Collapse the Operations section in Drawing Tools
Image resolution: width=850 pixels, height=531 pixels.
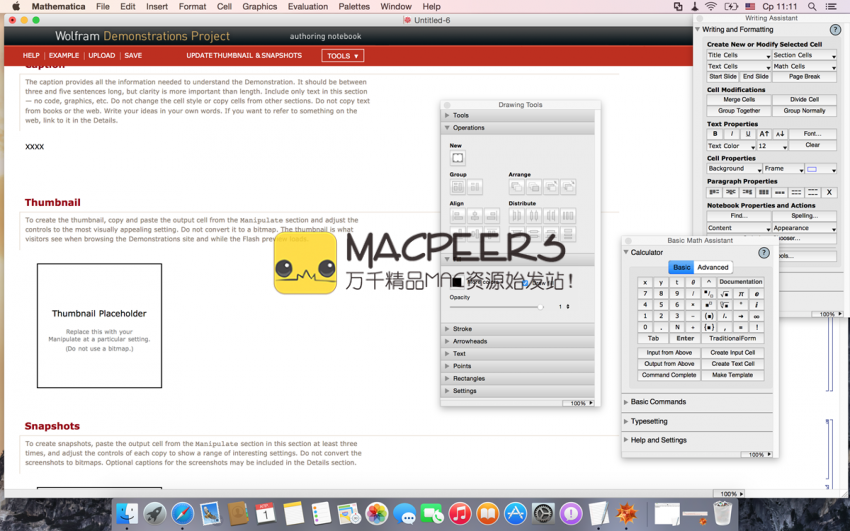click(x=447, y=128)
